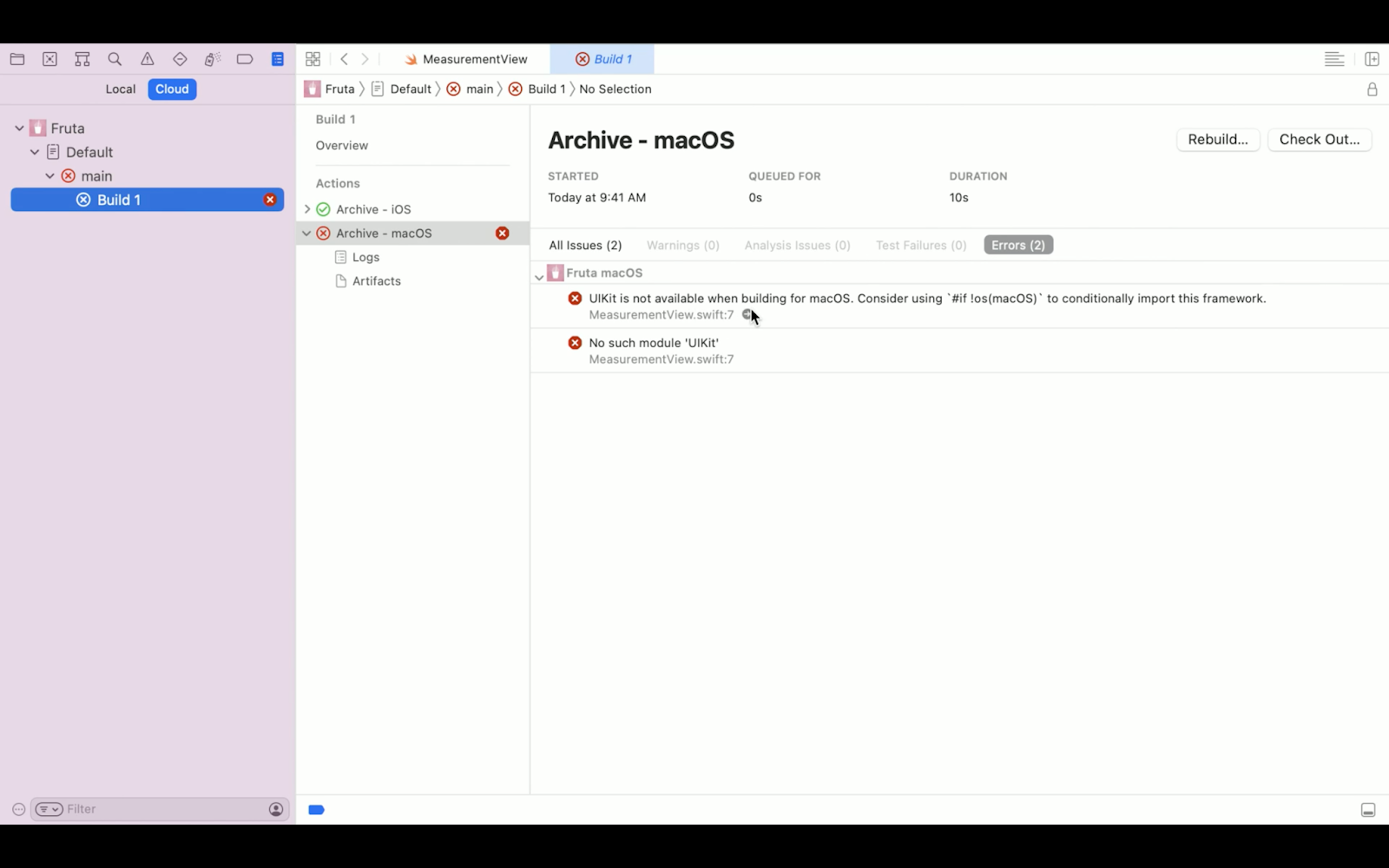Show the All Issues (2) tab

point(585,246)
